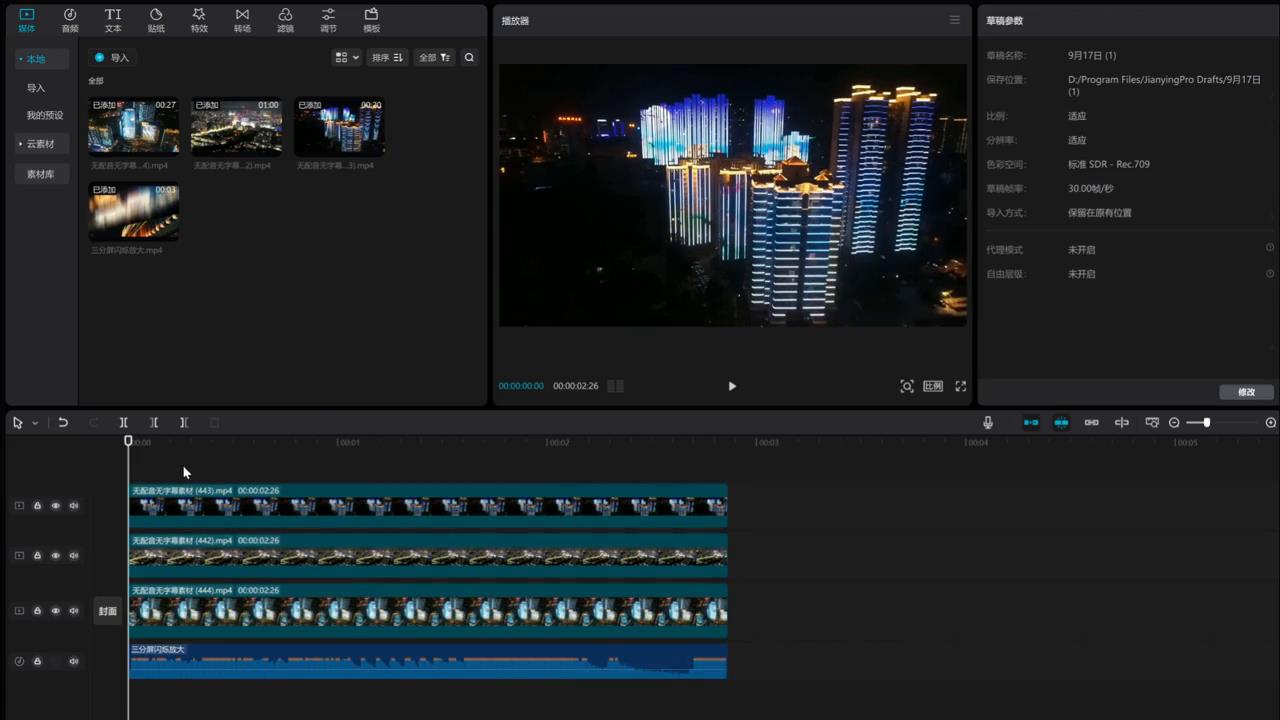The height and width of the screenshot is (720, 1280).
Task: Mute the (443).mp4 track
Action: (74, 506)
